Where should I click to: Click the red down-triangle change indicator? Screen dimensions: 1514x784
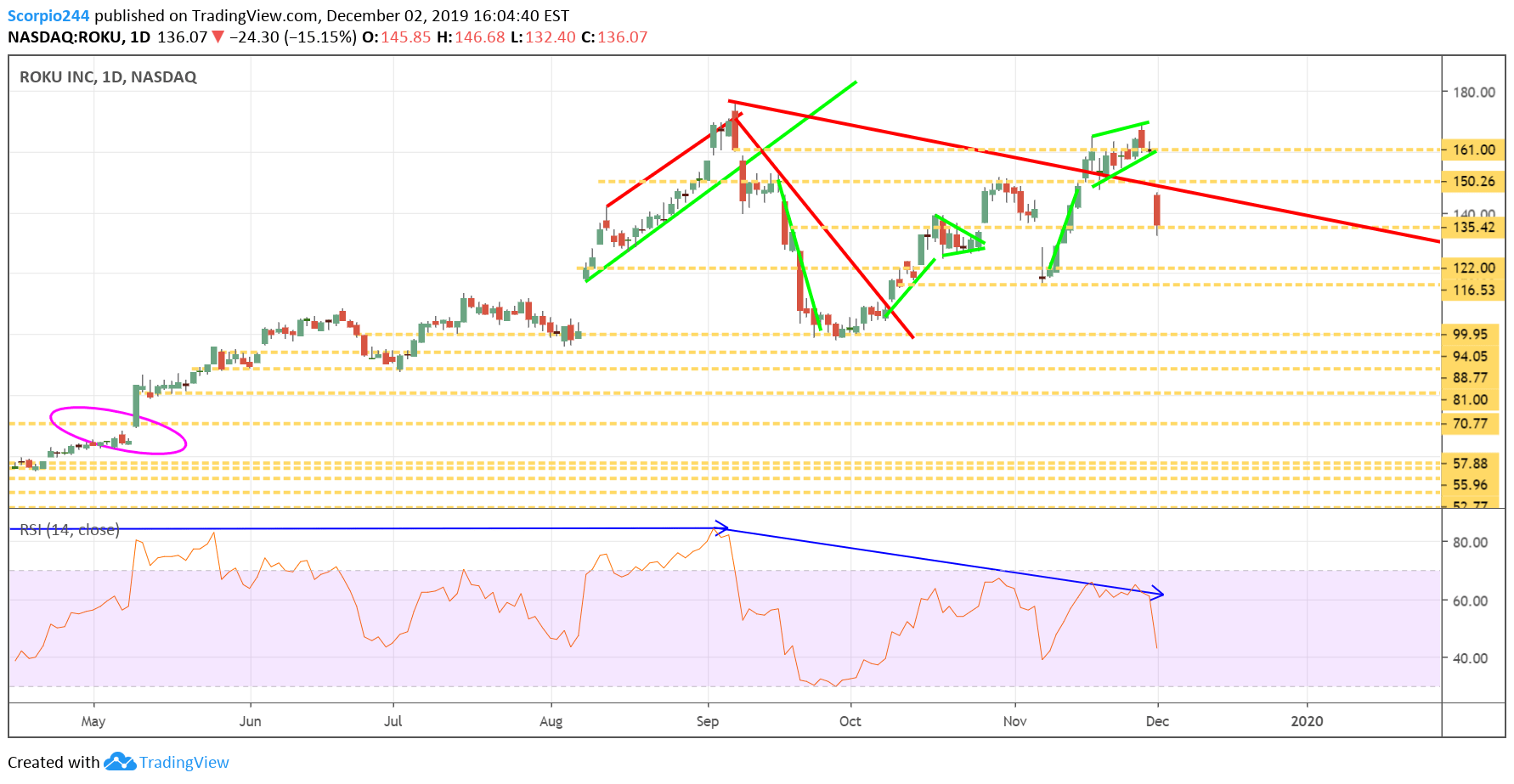(x=218, y=37)
